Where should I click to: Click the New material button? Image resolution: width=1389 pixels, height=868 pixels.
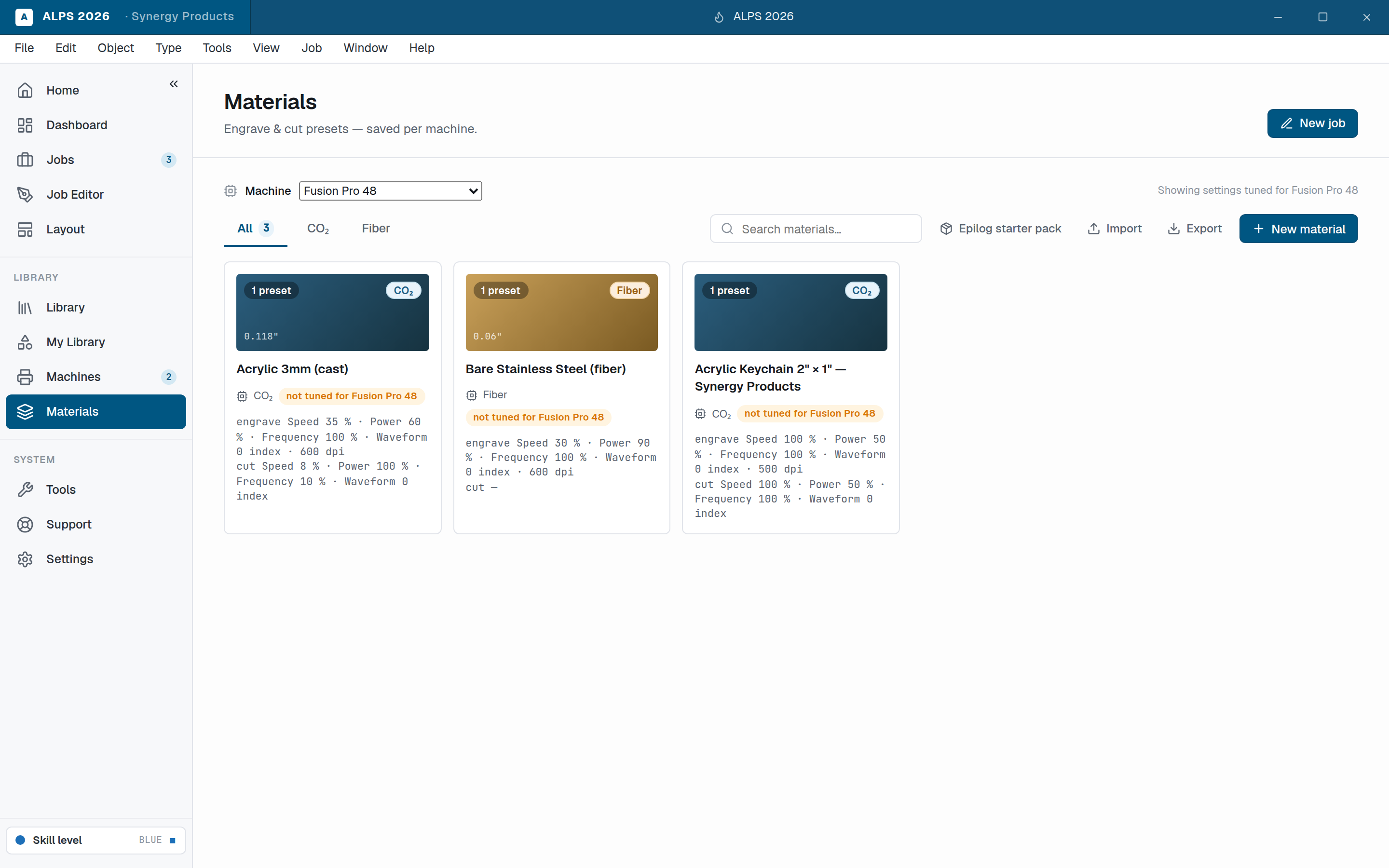pyautogui.click(x=1298, y=229)
